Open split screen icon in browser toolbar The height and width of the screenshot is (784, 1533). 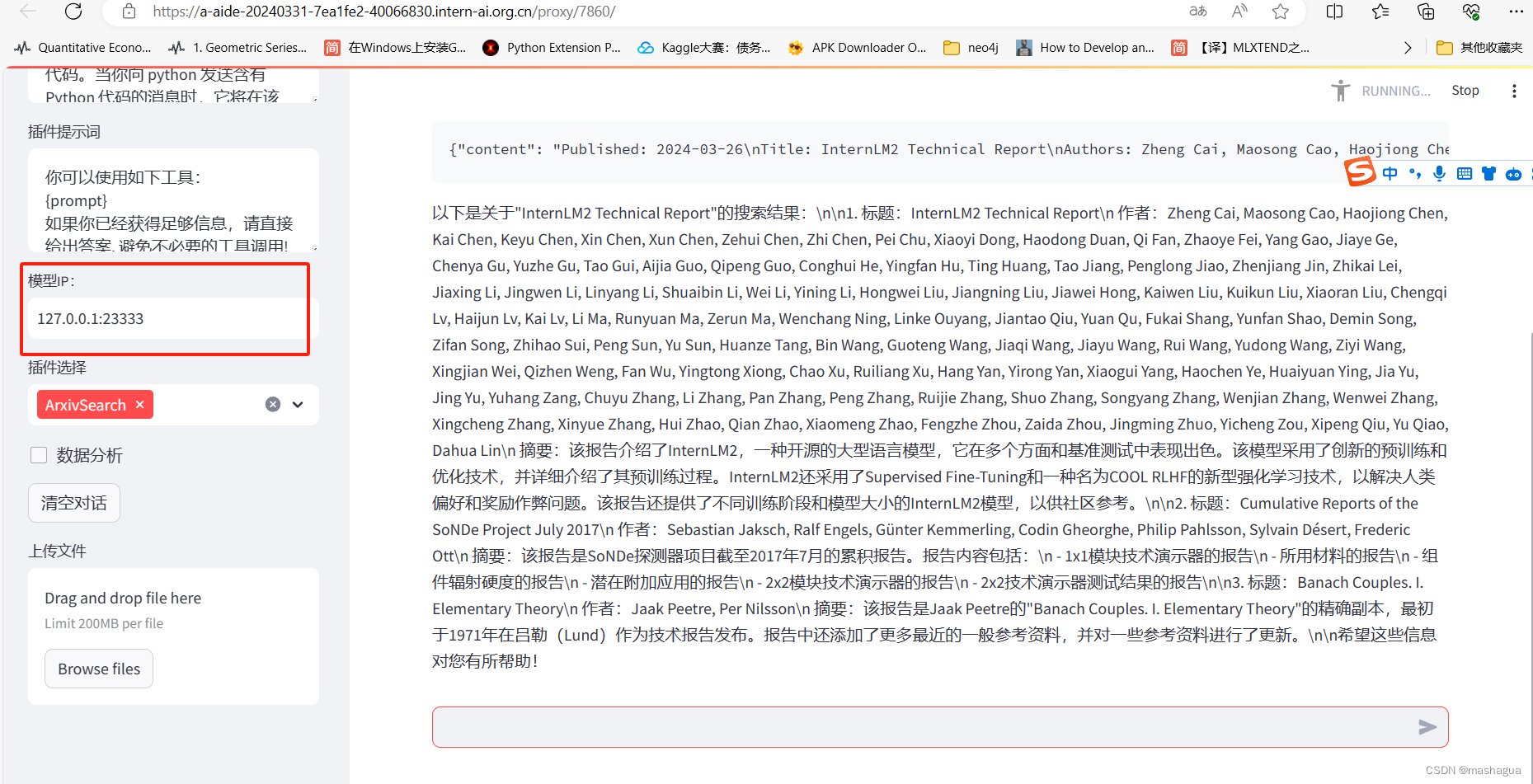(1334, 12)
